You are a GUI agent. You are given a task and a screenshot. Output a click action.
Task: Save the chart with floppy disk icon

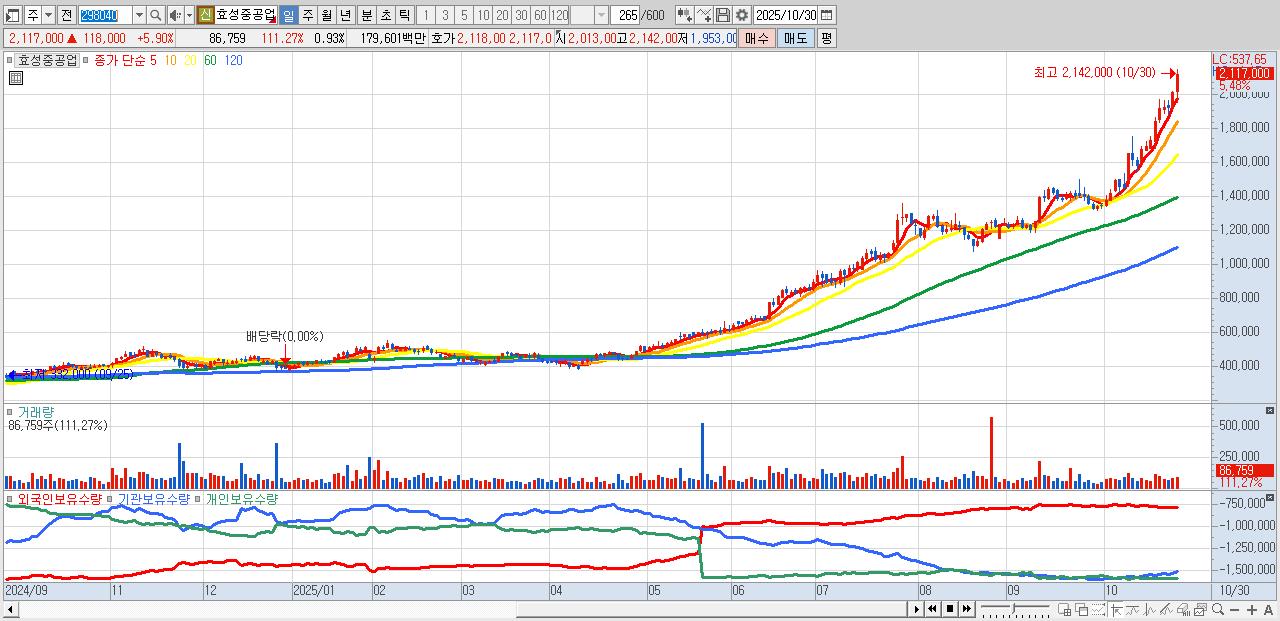tap(723, 15)
